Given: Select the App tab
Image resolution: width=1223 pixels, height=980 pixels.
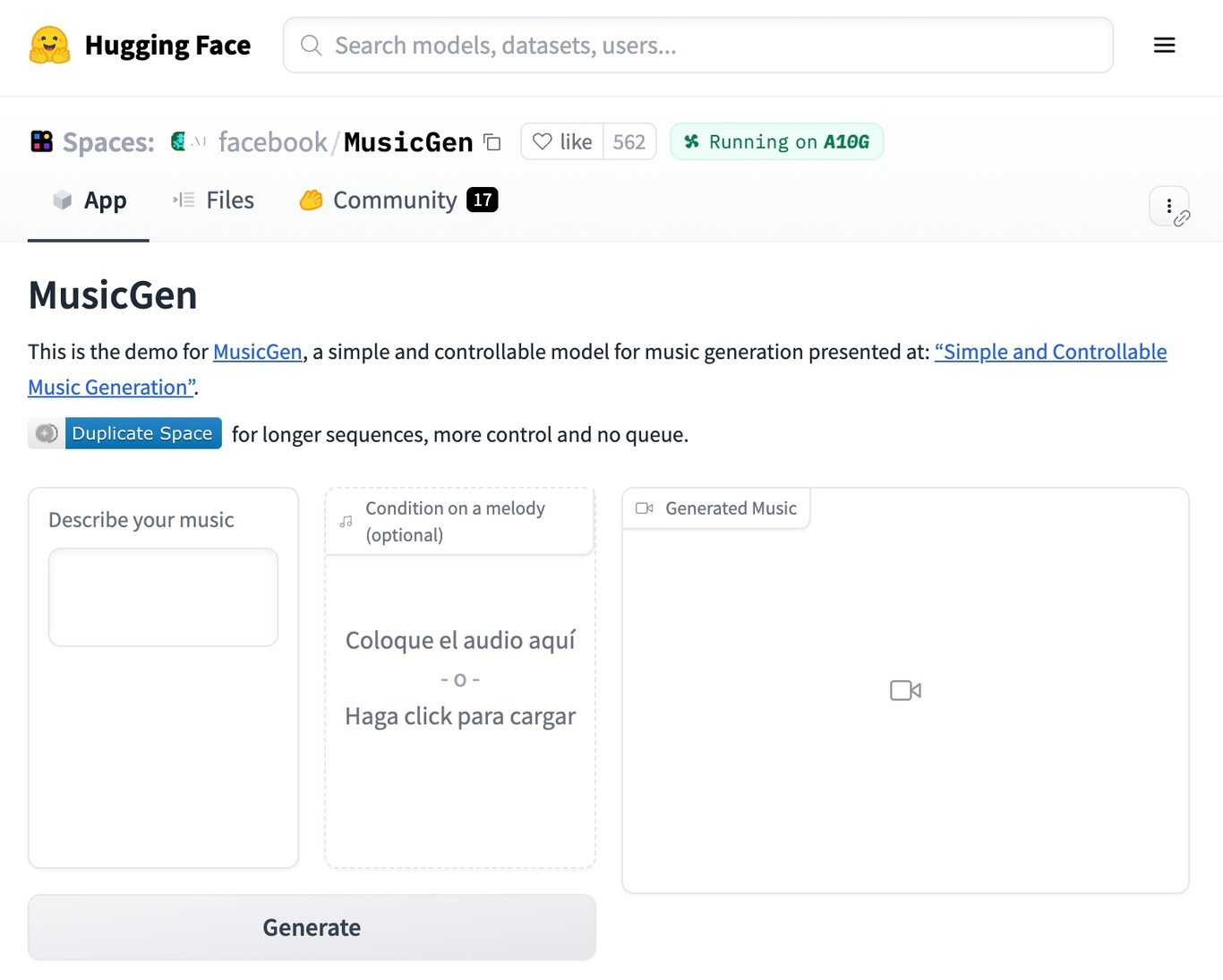Looking at the screenshot, I should click(90, 200).
